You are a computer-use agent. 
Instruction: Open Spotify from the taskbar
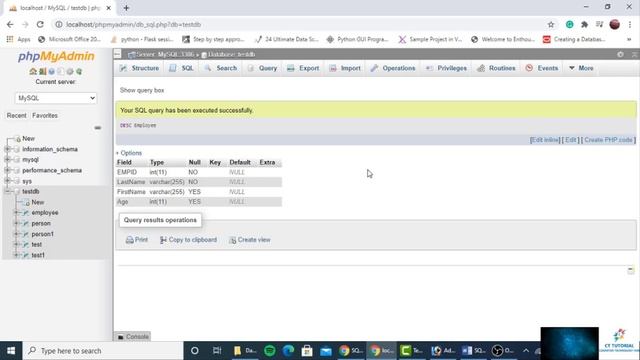270,351
